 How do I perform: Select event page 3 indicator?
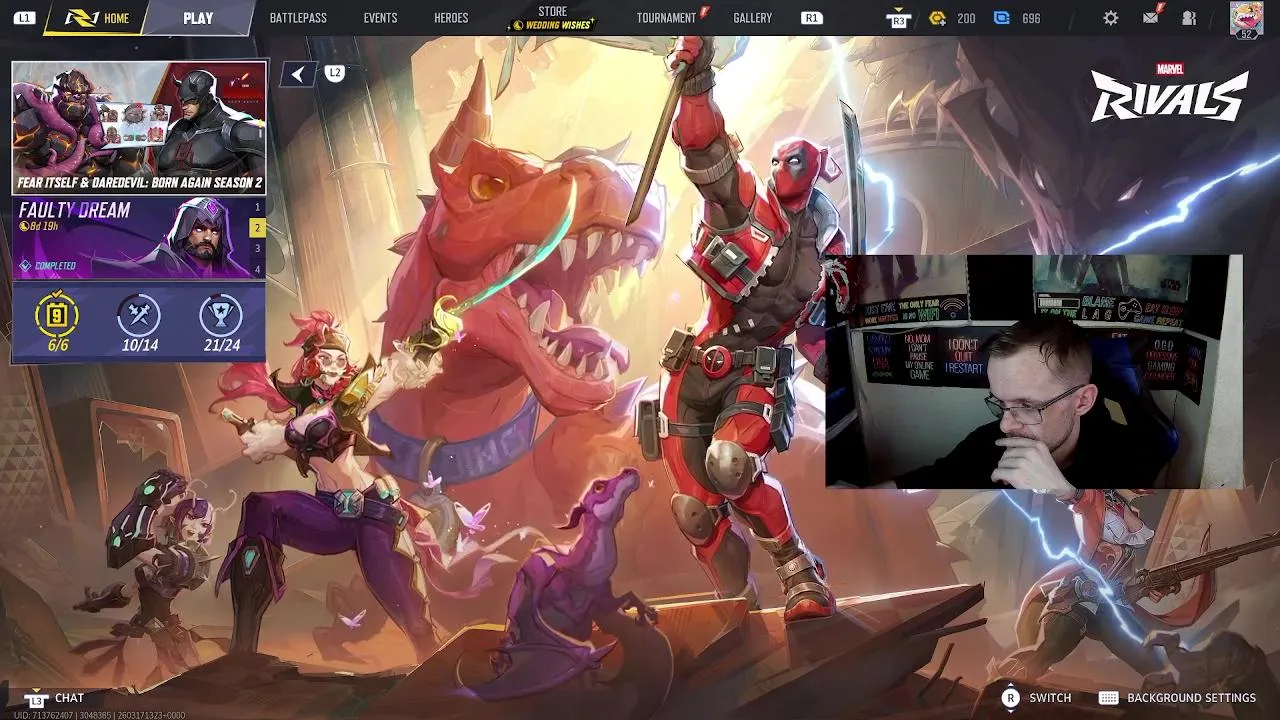(x=257, y=248)
